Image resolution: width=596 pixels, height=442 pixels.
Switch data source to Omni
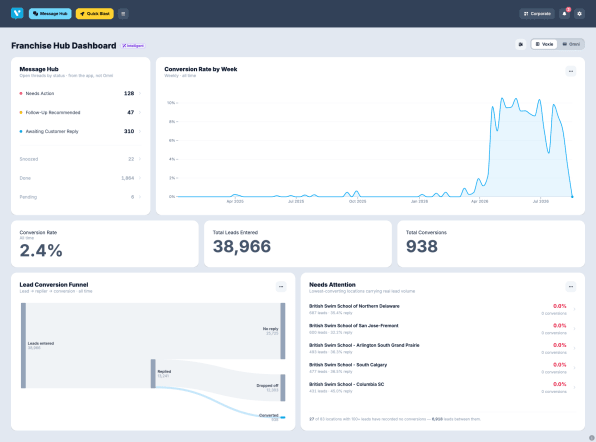571,44
